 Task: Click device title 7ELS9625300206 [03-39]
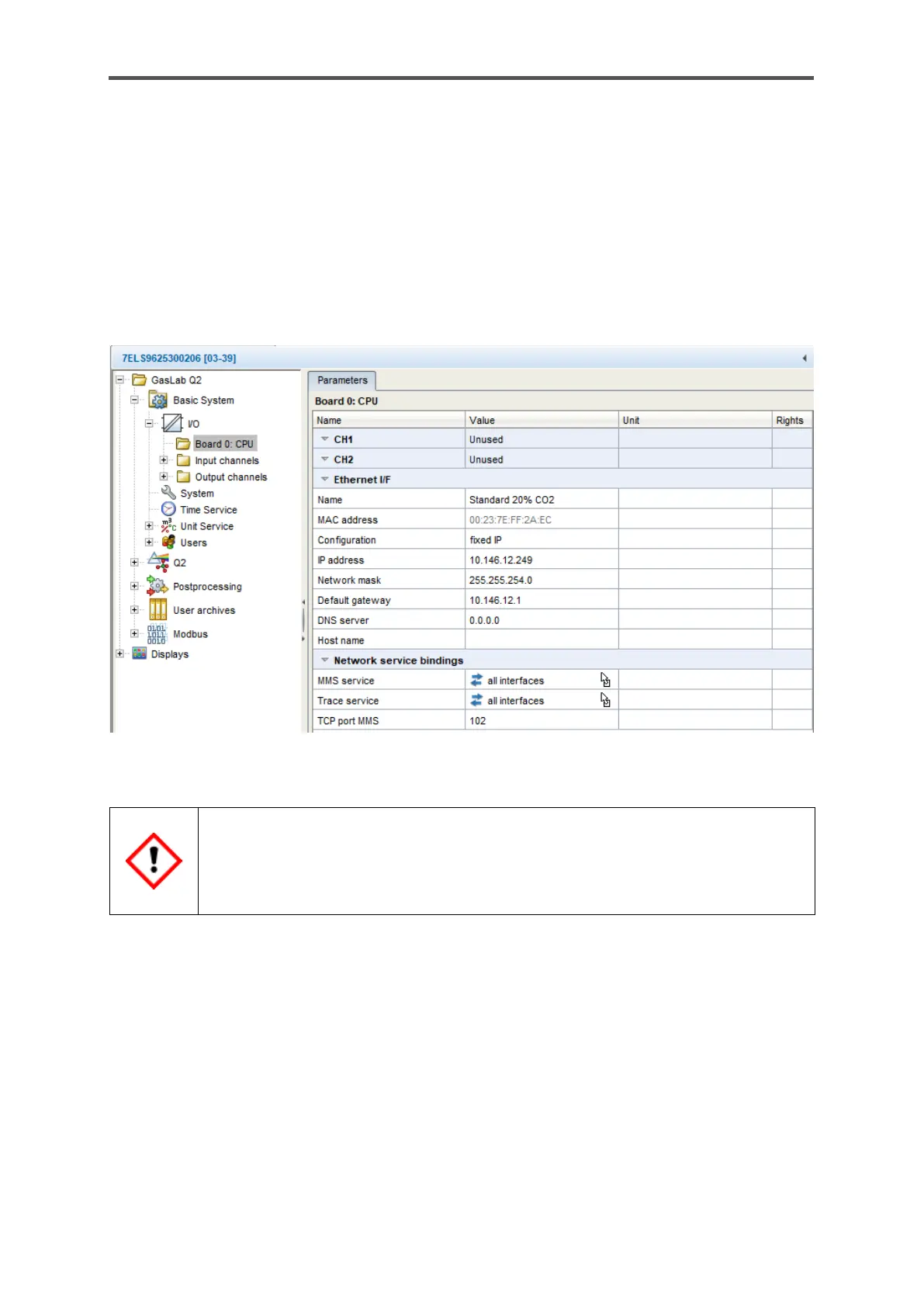(x=179, y=358)
